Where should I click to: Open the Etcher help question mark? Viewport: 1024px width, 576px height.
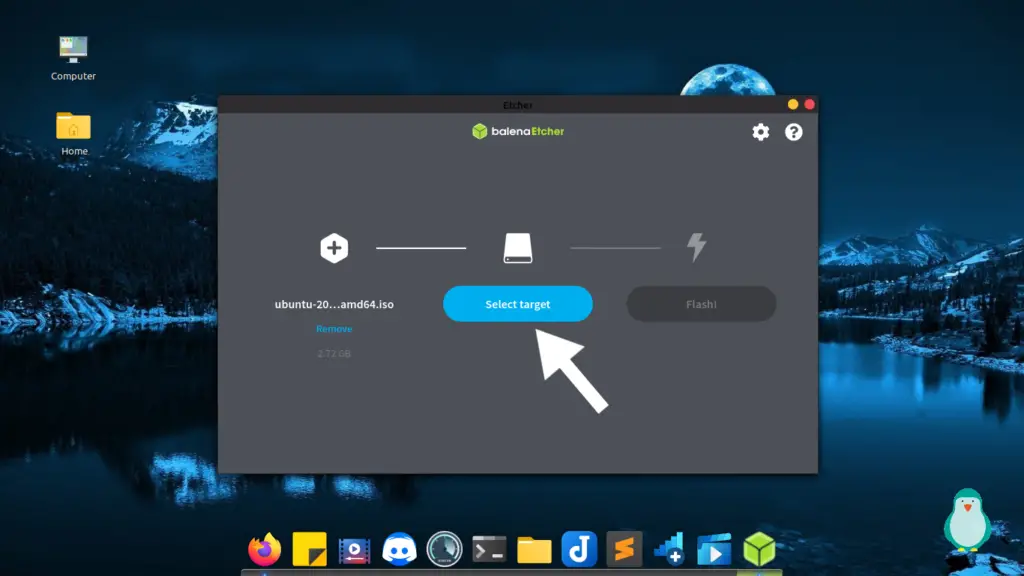pyautogui.click(x=793, y=132)
